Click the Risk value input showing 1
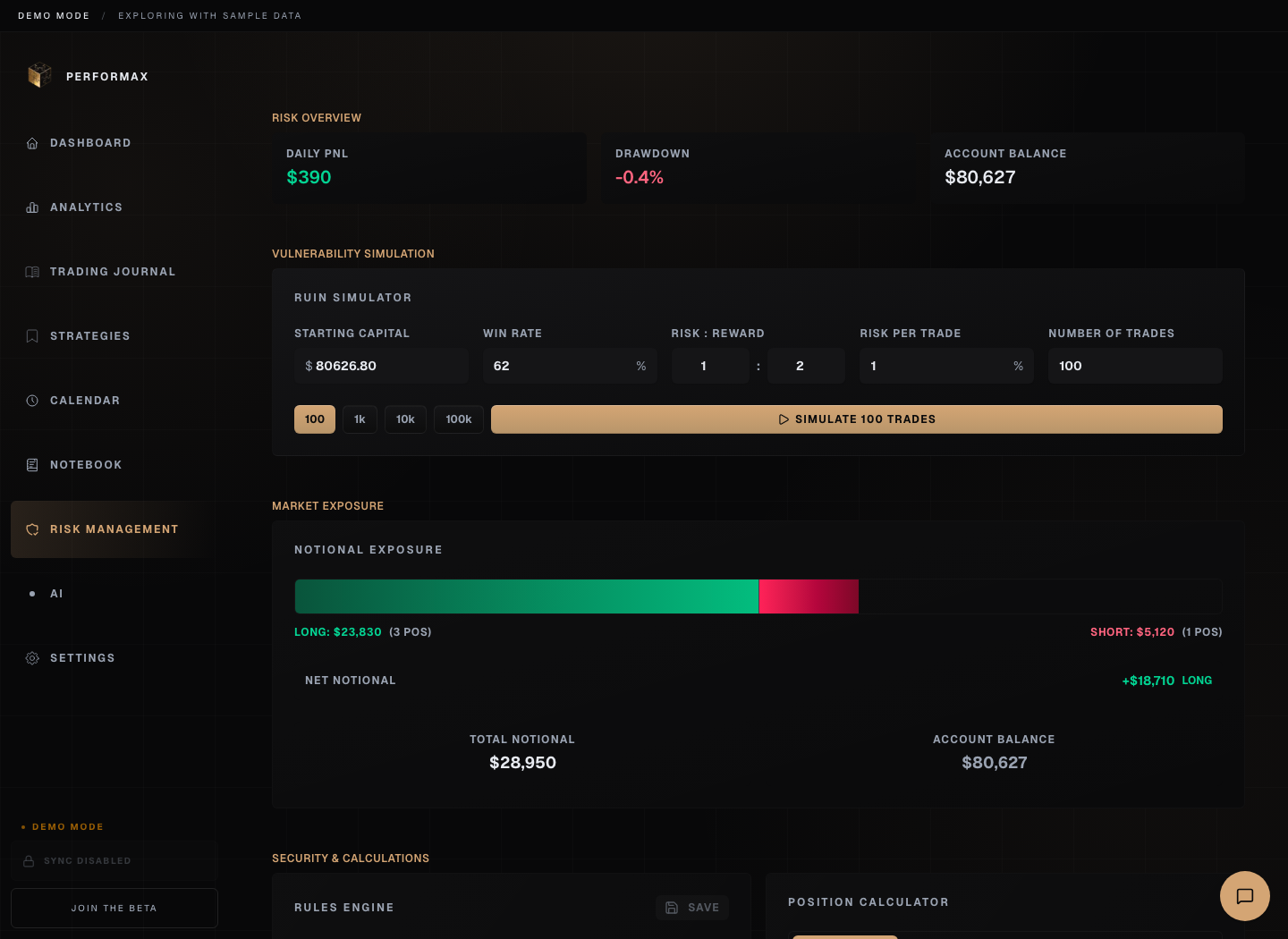 [x=710, y=366]
